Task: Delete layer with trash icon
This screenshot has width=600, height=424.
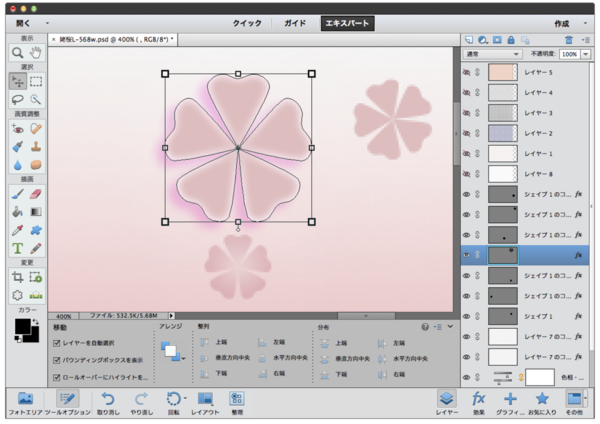Action: (x=569, y=40)
